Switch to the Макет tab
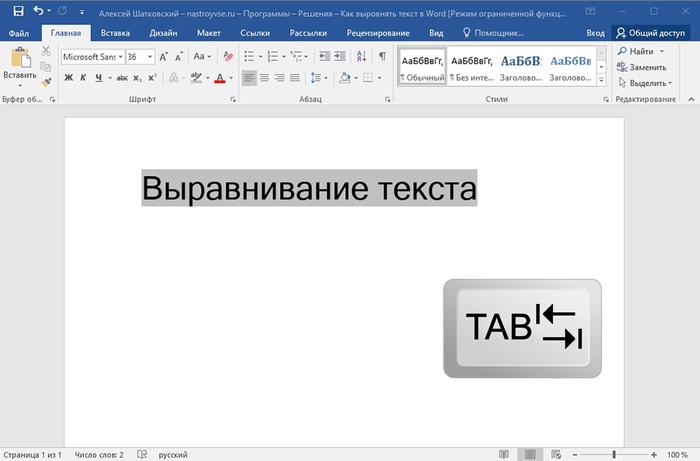Viewport: 700px width, 461px height. [209, 32]
